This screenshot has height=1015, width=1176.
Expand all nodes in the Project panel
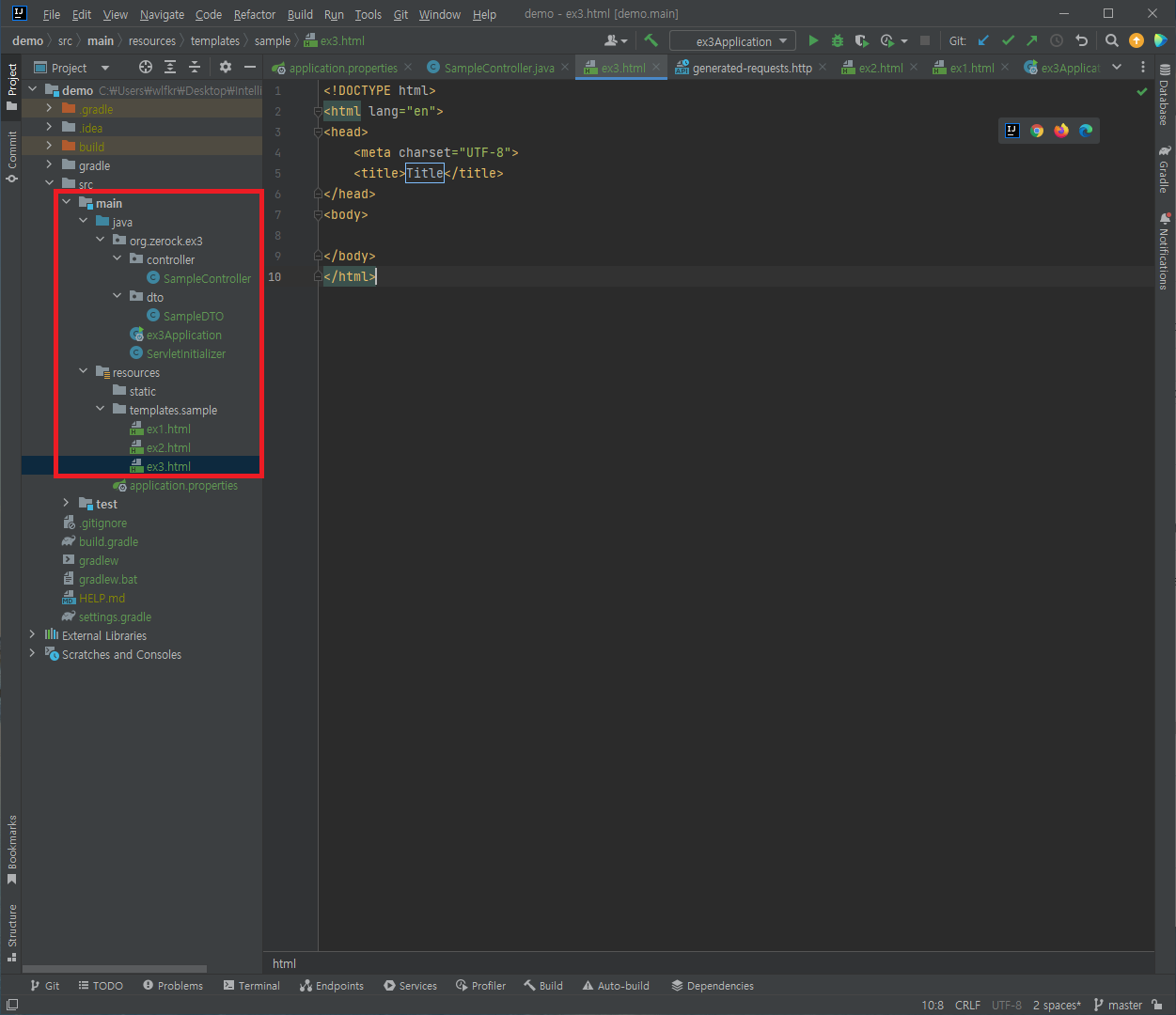click(x=170, y=67)
